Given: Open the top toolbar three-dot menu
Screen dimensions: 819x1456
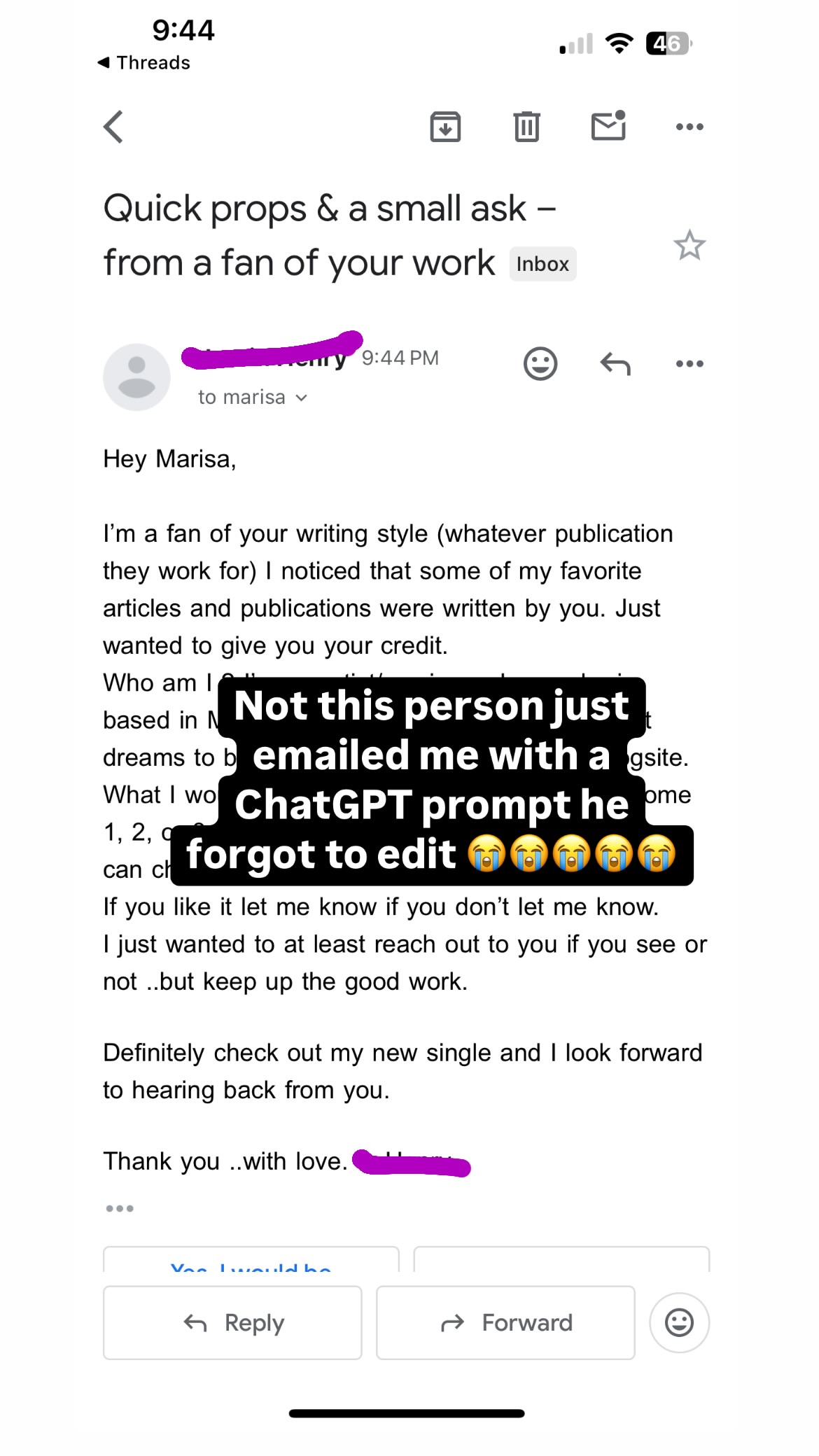Looking at the screenshot, I should tap(689, 127).
